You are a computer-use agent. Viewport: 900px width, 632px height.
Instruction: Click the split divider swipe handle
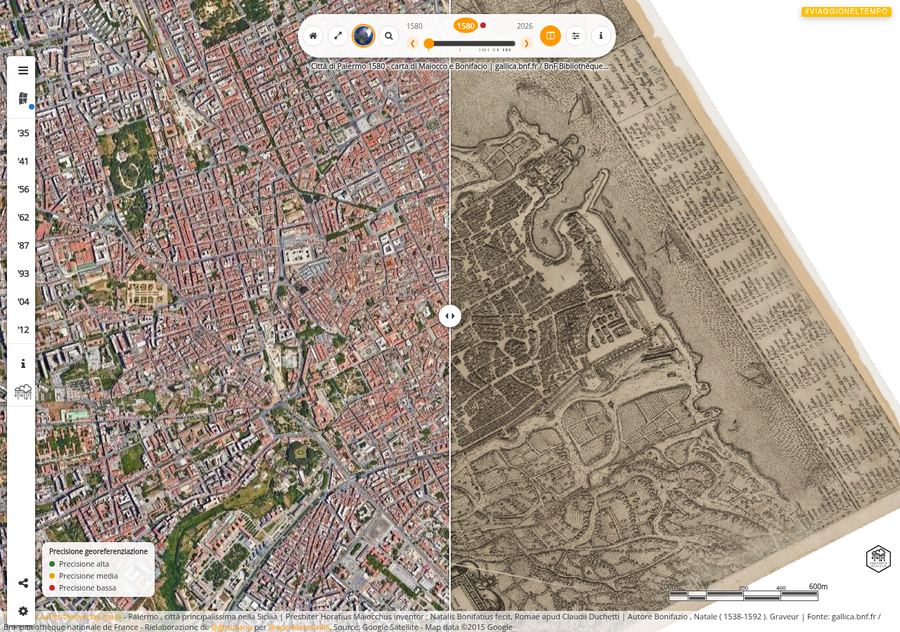[x=450, y=316]
